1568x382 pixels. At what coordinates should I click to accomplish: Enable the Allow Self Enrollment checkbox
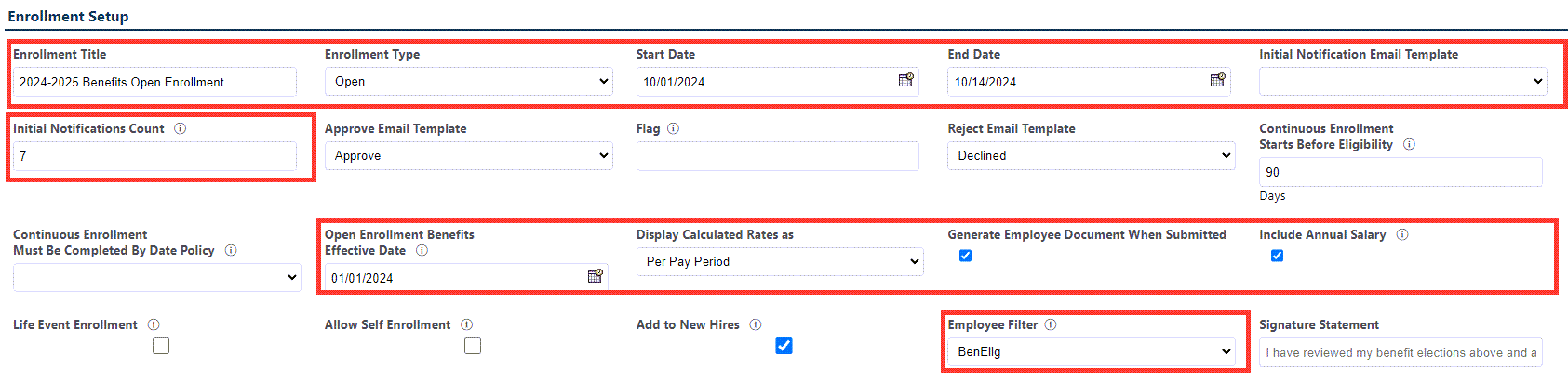tap(473, 346)
